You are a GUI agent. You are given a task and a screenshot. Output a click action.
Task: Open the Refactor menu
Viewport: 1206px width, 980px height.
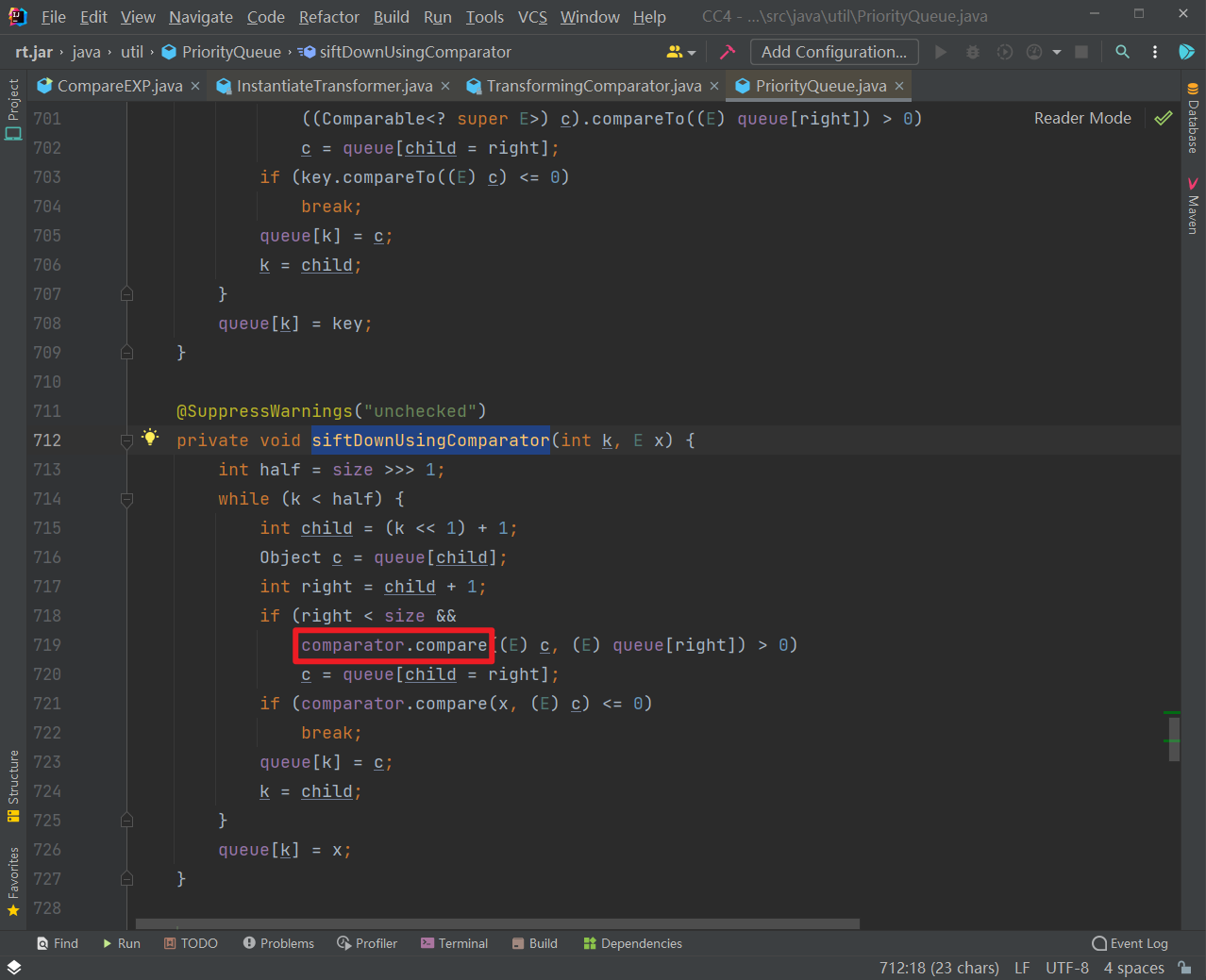328,16
